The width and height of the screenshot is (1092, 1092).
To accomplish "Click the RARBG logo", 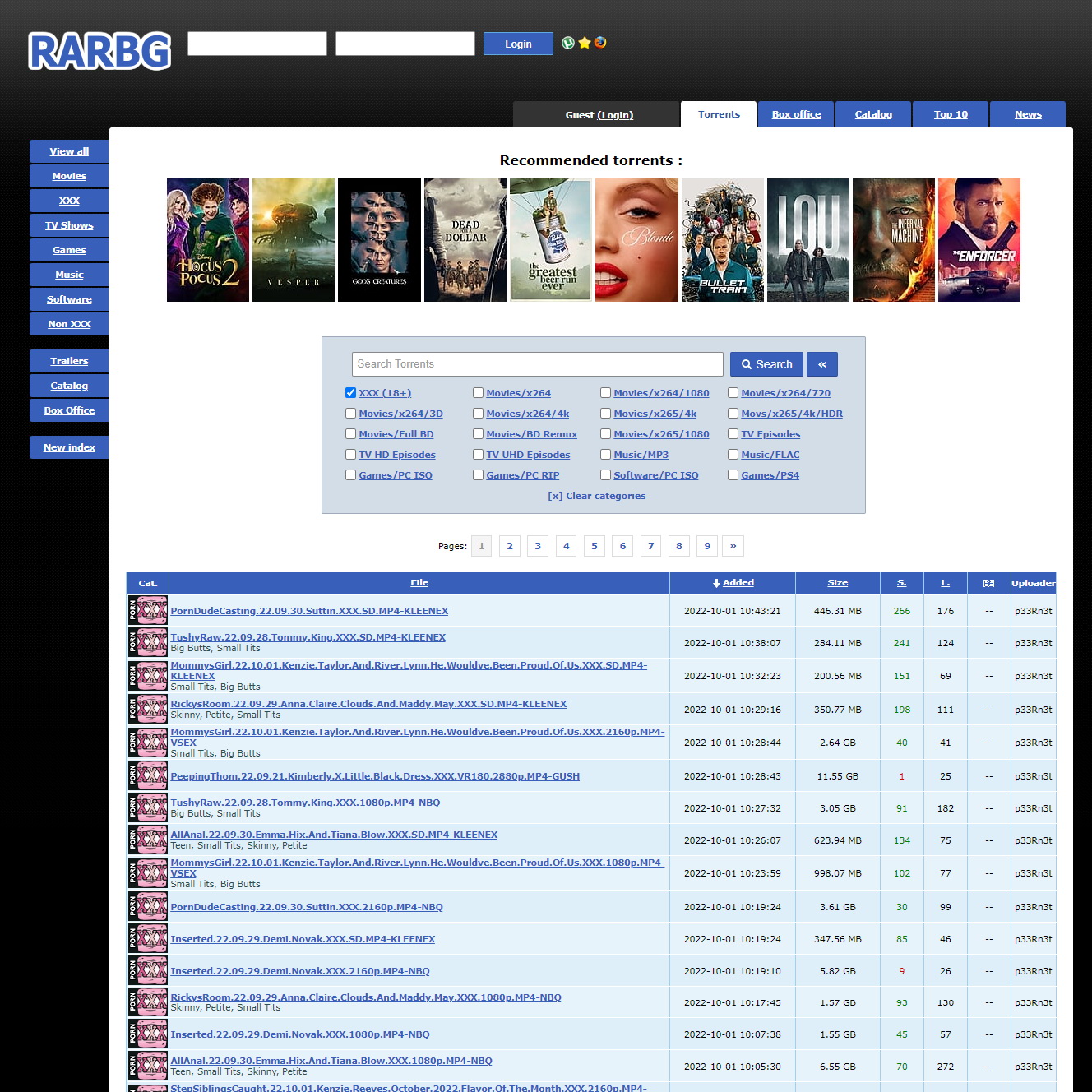I will click(x=99, y=51).
